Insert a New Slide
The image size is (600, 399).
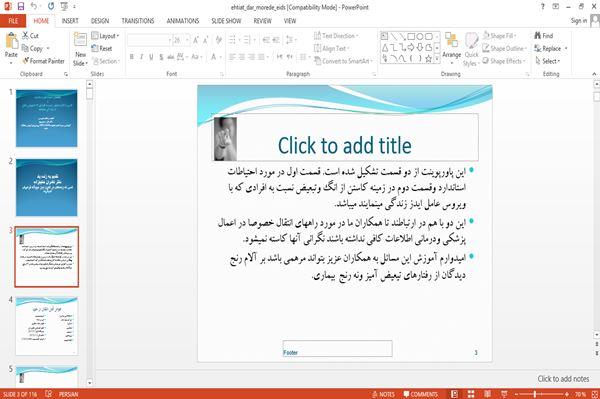pyautogui.click(x=80, y=49)
